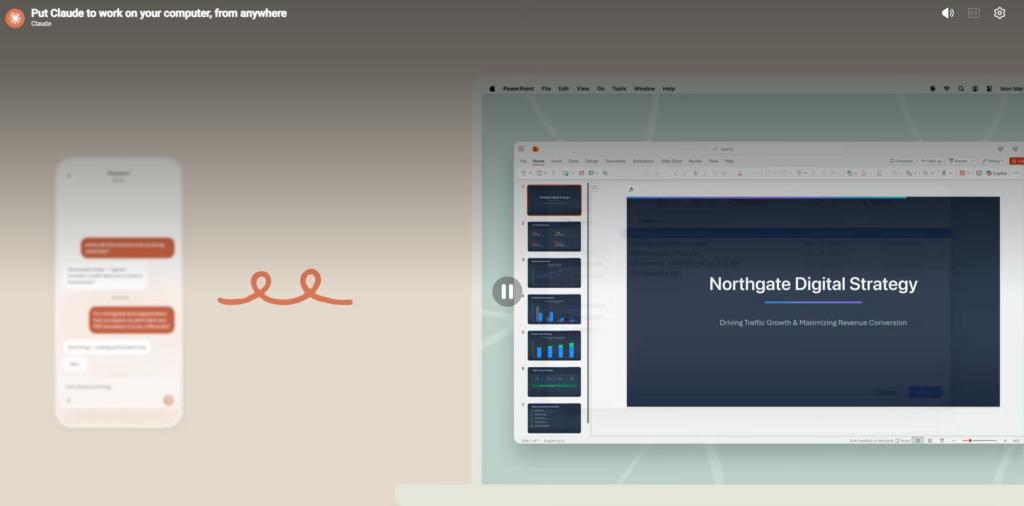Open the Claude channel avatar
Image resolution: width=1024 pixels, height=506 pixels.
point(15,18)
